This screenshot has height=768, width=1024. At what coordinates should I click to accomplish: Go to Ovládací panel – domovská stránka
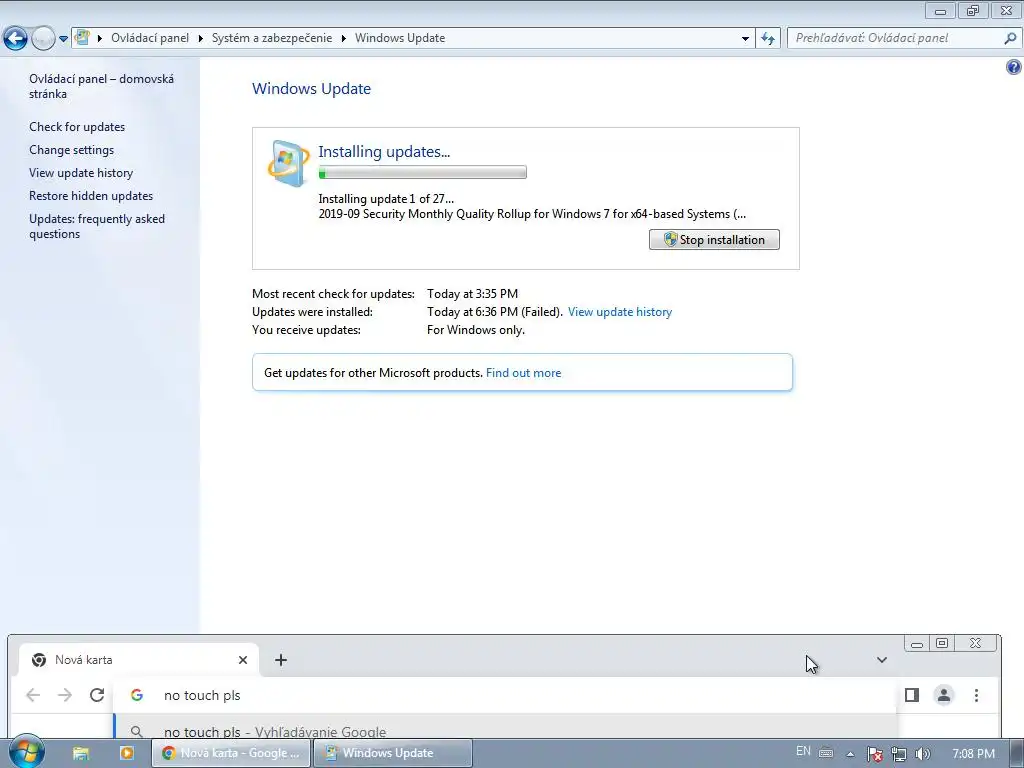[x=101, y=86]
